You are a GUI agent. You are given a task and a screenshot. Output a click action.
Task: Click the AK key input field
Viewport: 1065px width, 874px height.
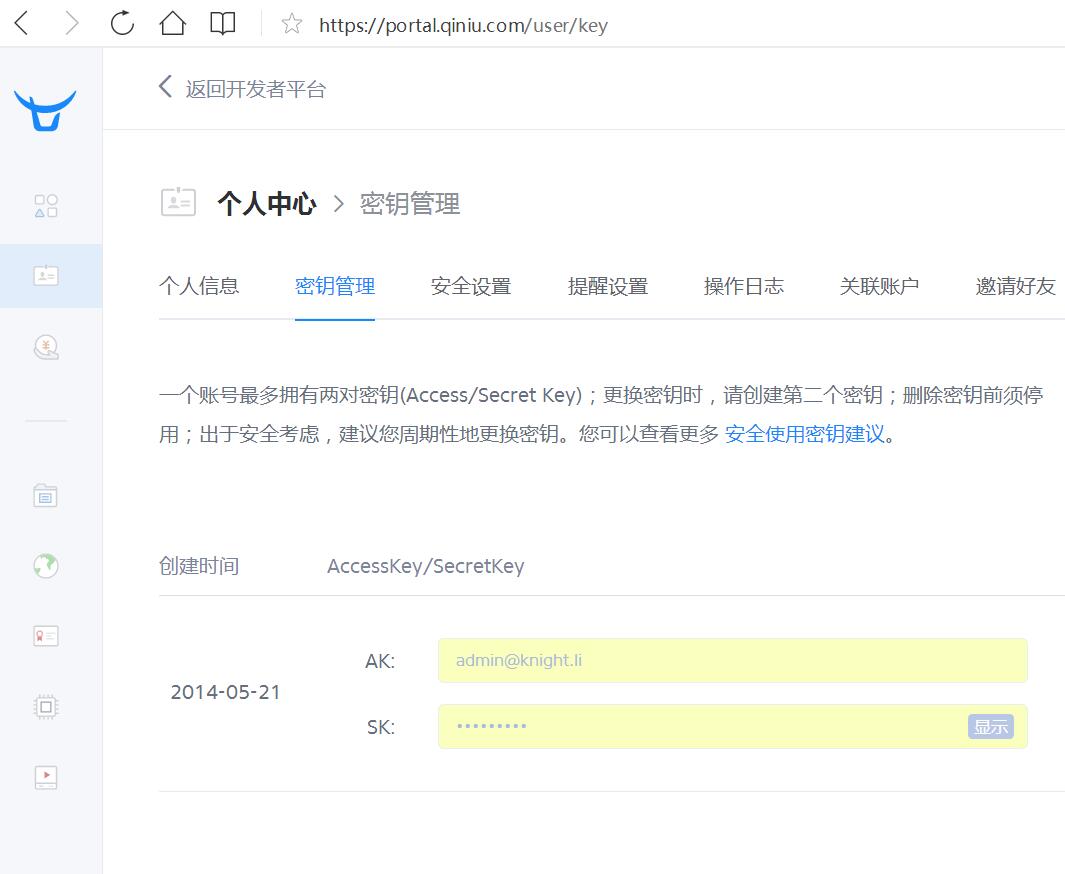point(732,660)
